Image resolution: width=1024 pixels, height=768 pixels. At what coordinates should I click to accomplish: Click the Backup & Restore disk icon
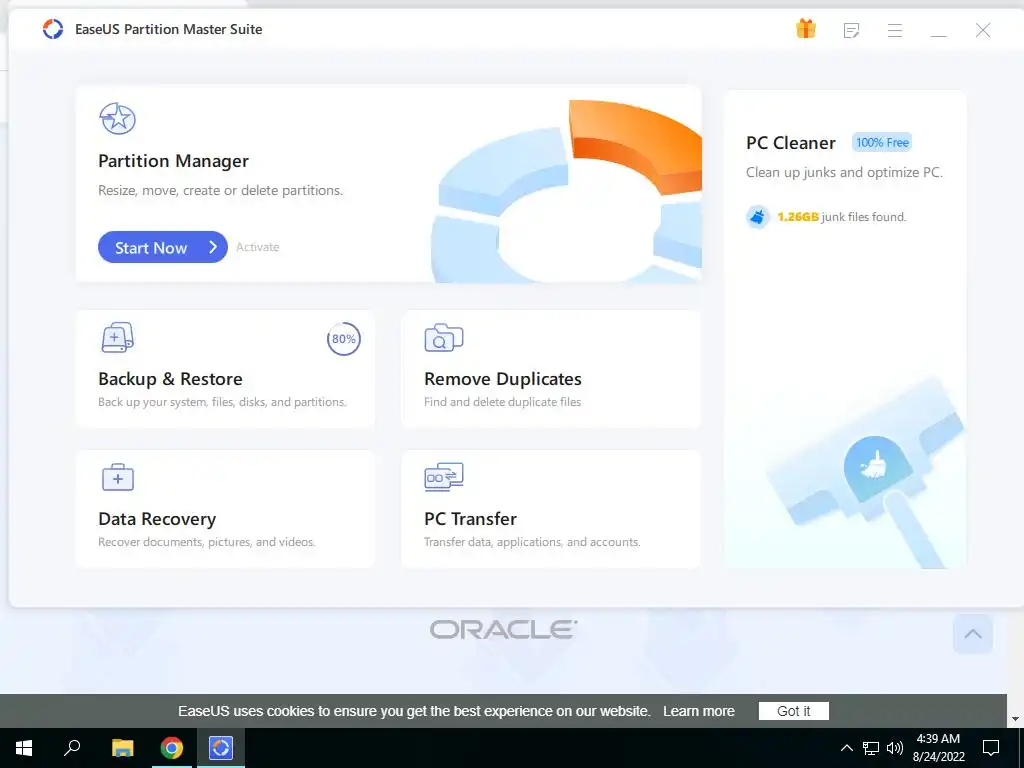point(118,338)
